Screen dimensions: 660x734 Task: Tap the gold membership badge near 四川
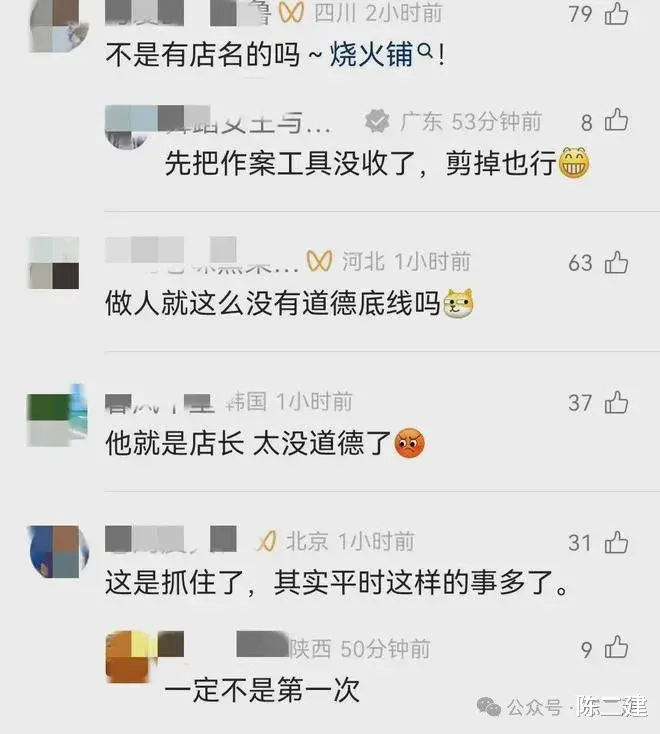pyautogui.click(x=291, y=13)
